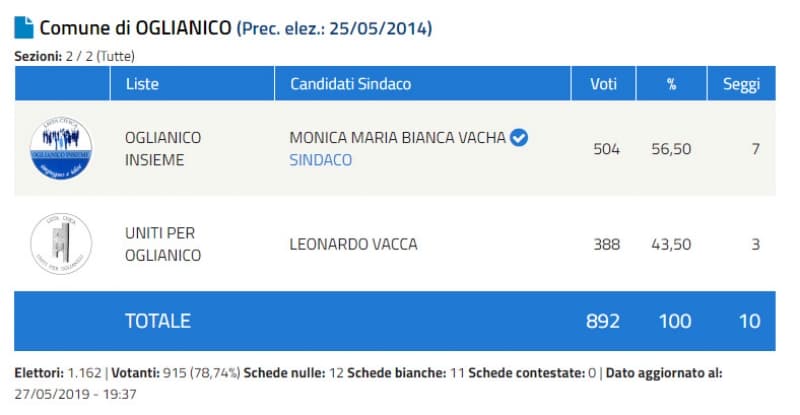Click the percentage column header
The width and height of the screenshot is (800, 415).
[671, 83]
